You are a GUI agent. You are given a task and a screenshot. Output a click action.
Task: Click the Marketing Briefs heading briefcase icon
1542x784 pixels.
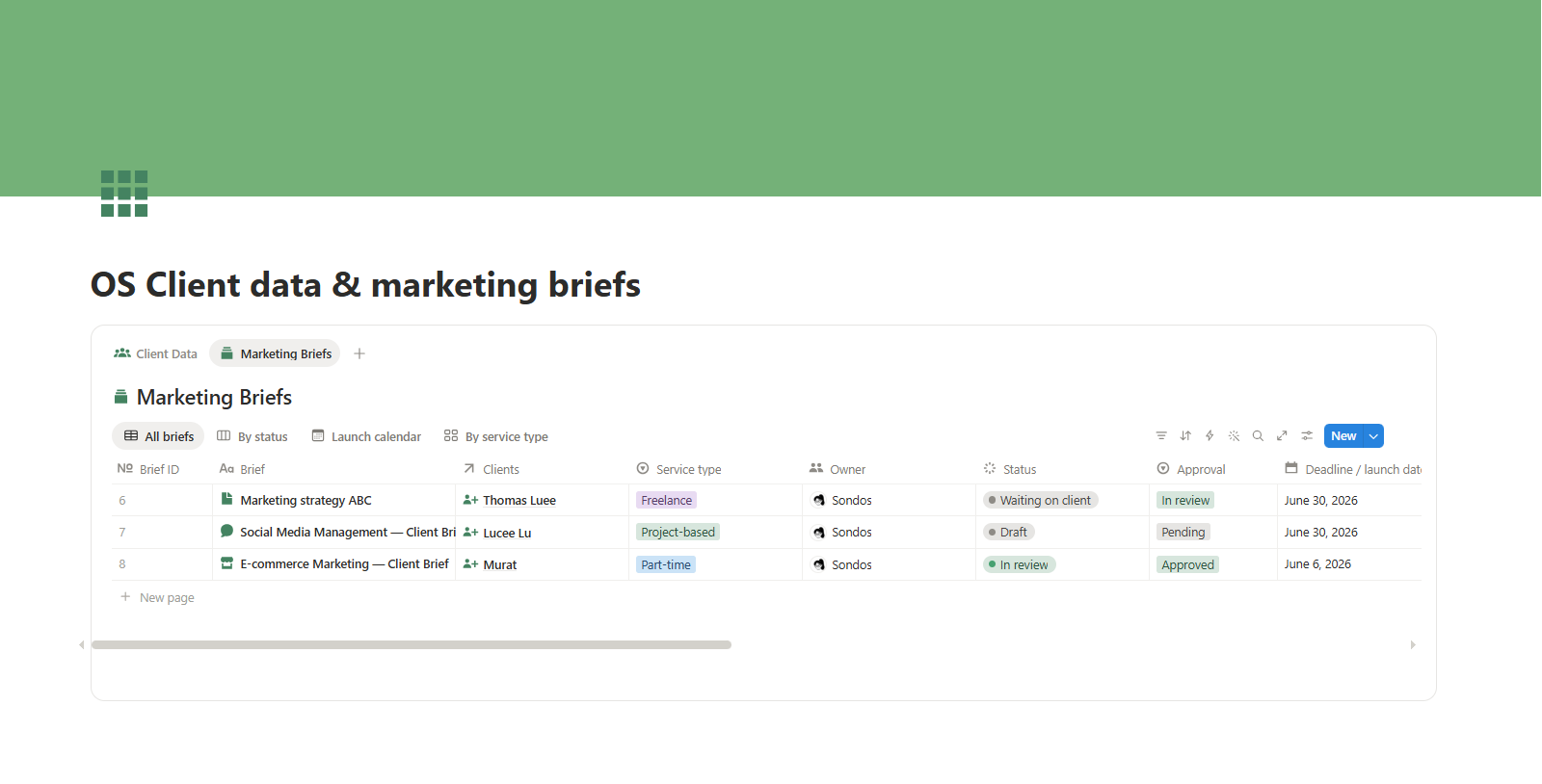(x=120, y=397)
